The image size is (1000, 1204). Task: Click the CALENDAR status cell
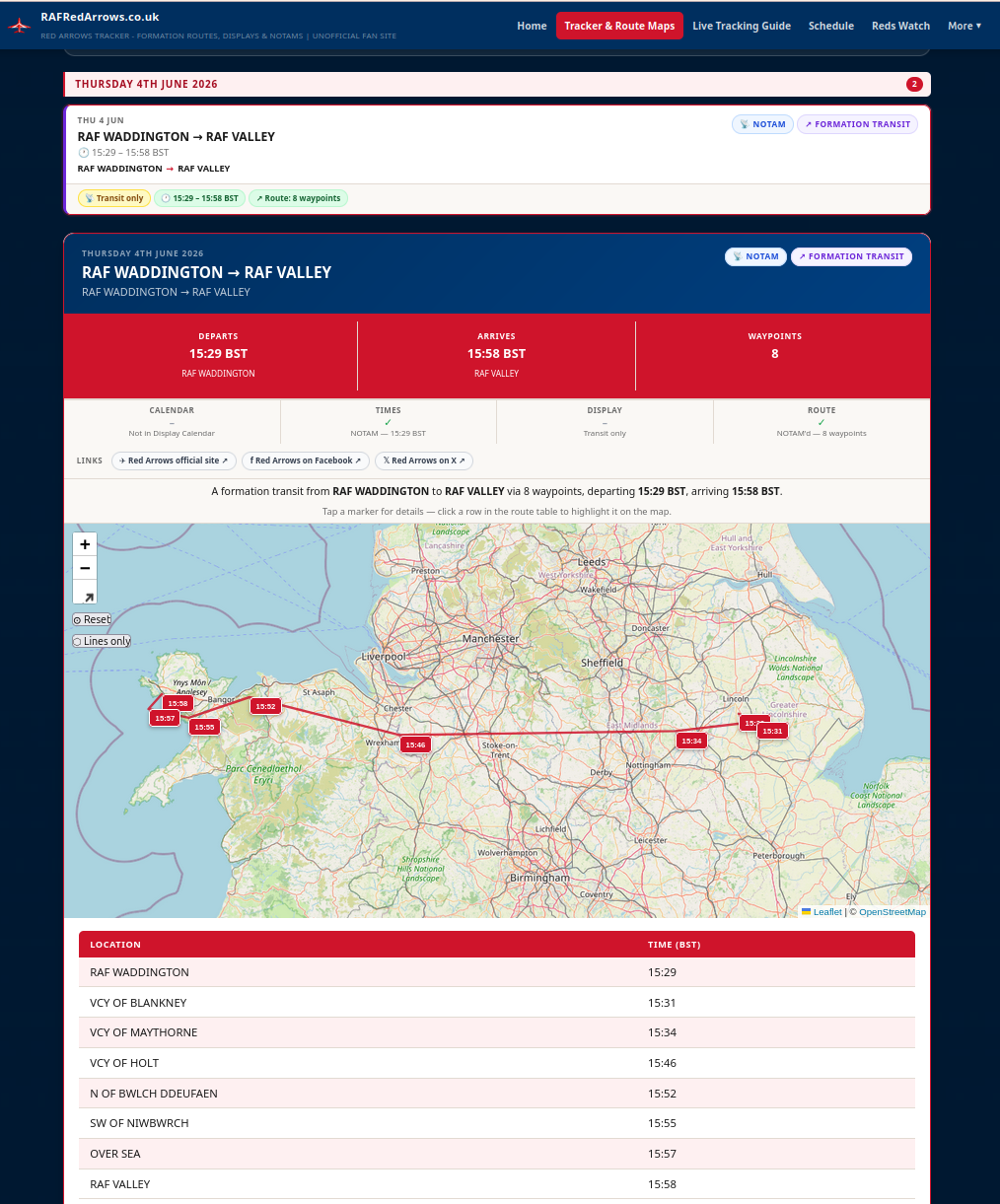(172, 421)
